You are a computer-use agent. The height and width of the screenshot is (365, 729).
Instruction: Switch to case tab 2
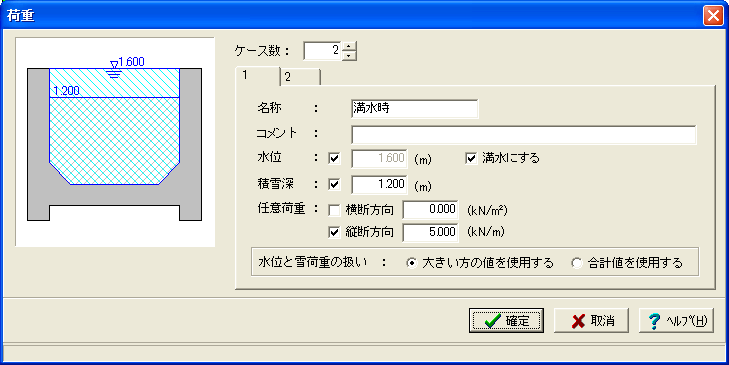[301, 77]
